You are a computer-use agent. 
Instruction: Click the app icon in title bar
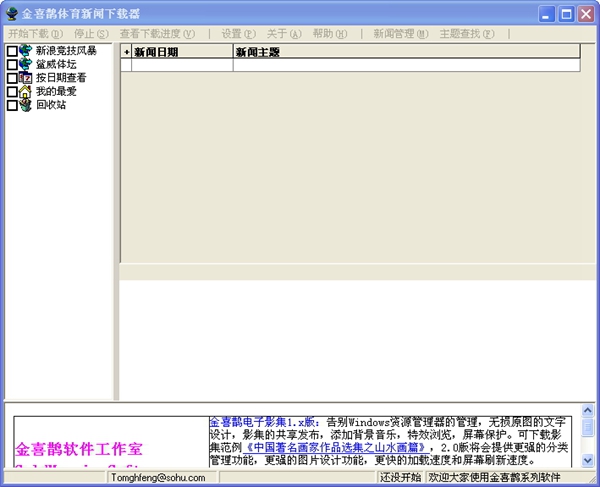(12, 14)
